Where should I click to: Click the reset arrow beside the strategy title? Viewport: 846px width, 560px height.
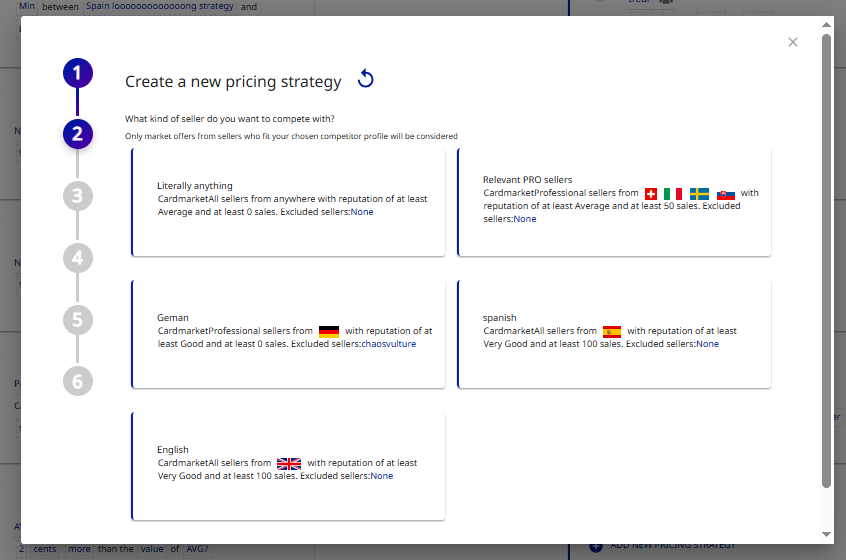365,79
